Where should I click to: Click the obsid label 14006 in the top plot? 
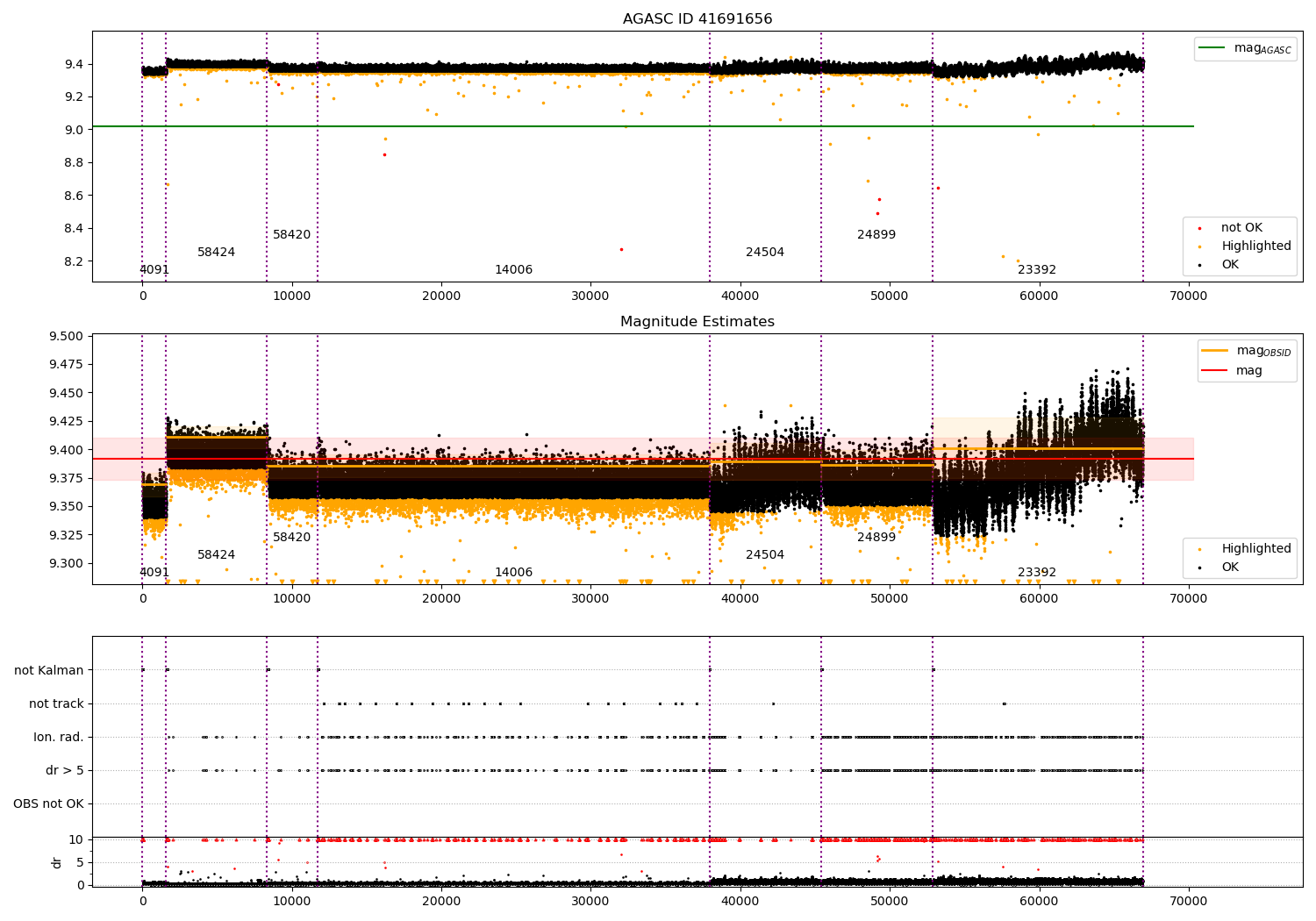coord(513,270)
